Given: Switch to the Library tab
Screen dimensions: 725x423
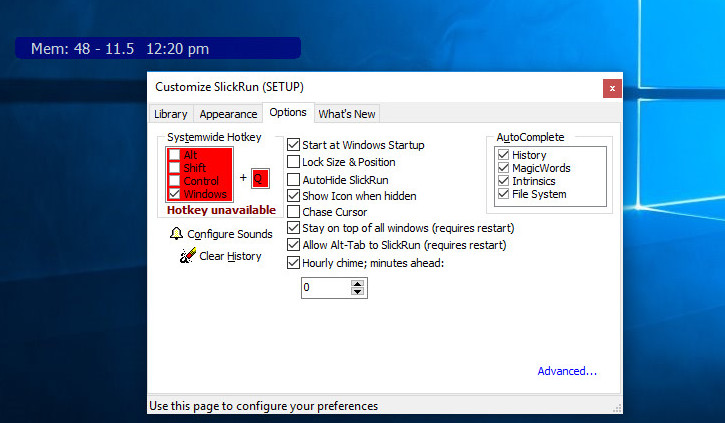Looking at the screenshot, I should [171, 114].
